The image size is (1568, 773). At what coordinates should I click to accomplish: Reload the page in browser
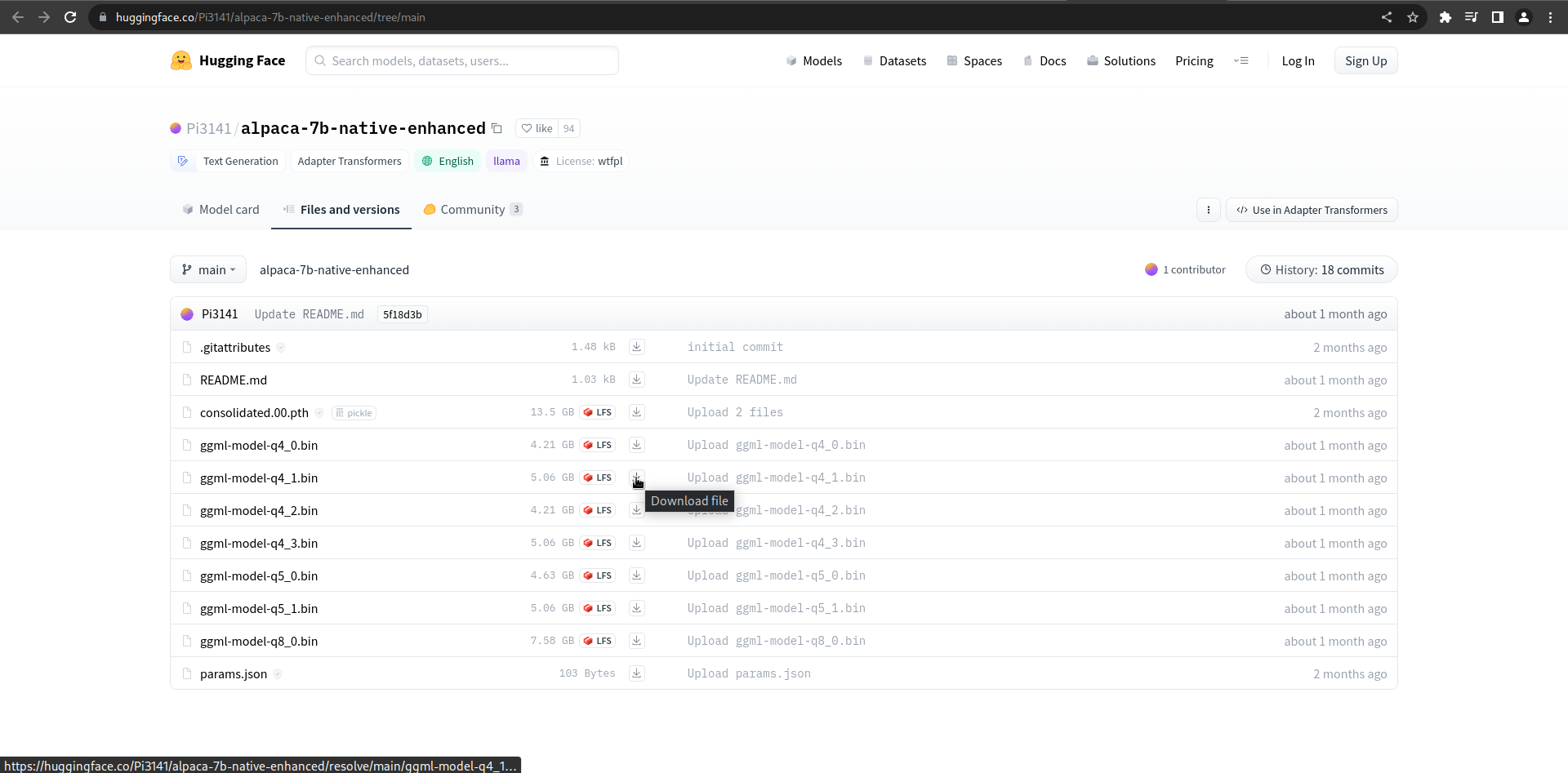(x=70, y=17)
